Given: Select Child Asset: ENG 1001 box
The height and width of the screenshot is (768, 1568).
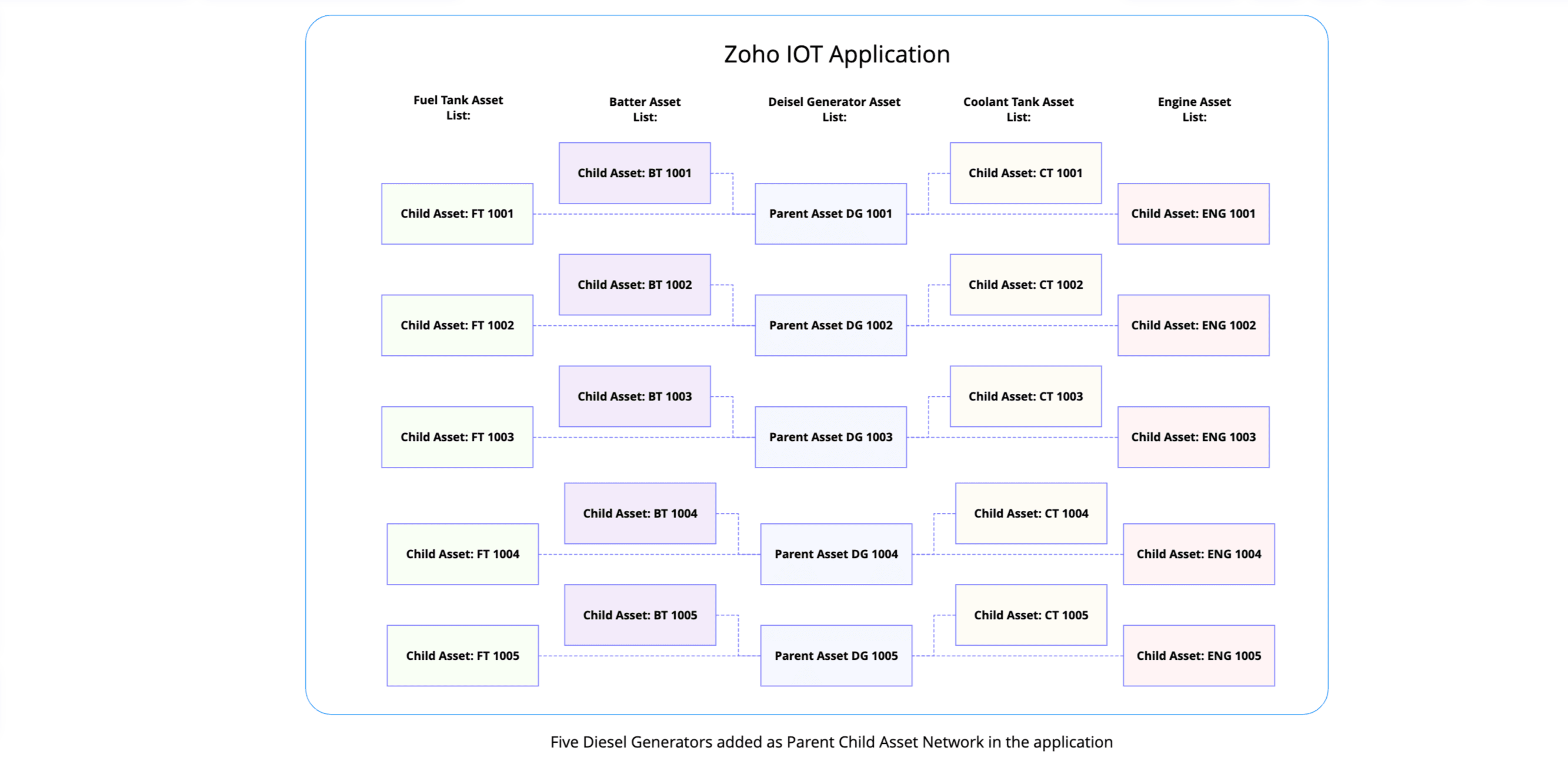Looking at the screenshot, I should [1193, 213].
